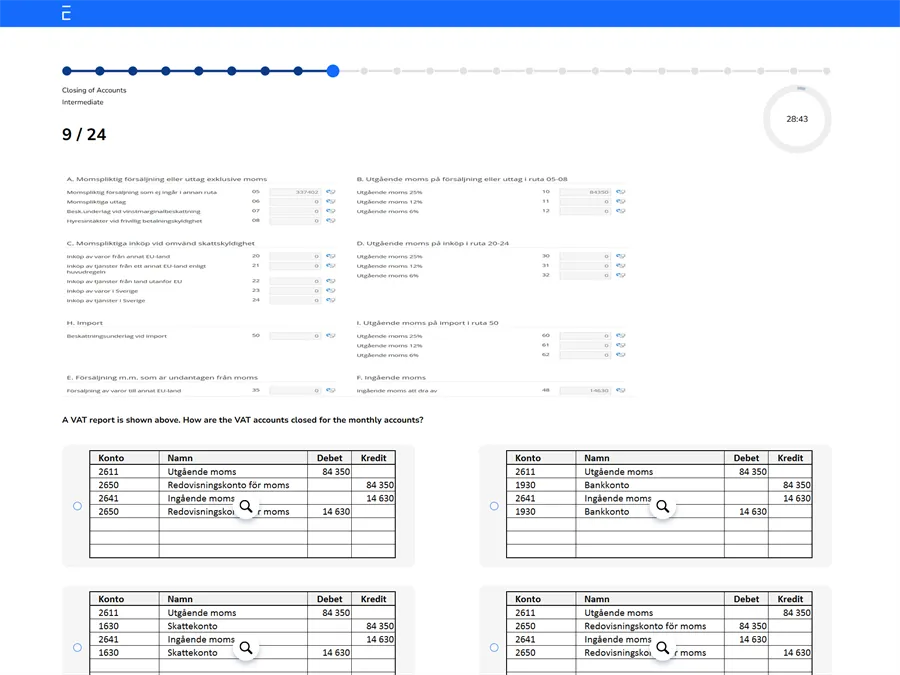Click the refresh icon beside box 48
The image size is (900, 675).
click(620, 391)
